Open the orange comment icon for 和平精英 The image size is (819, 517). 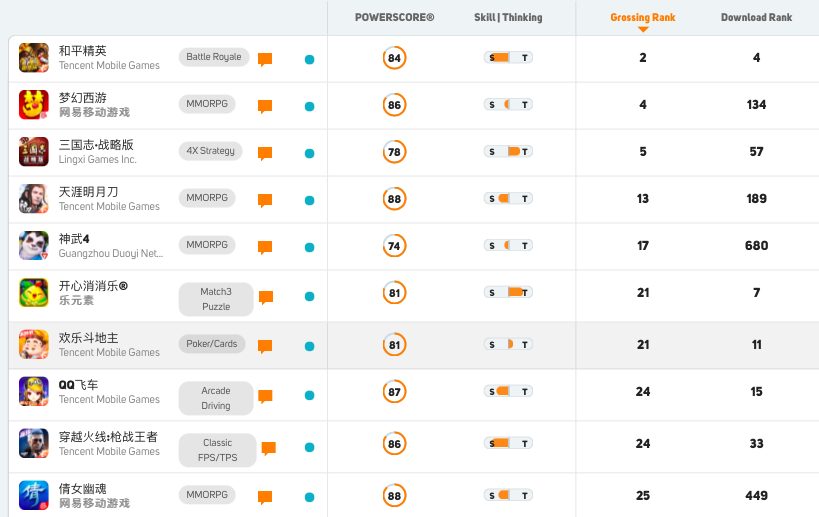point(265,60)
